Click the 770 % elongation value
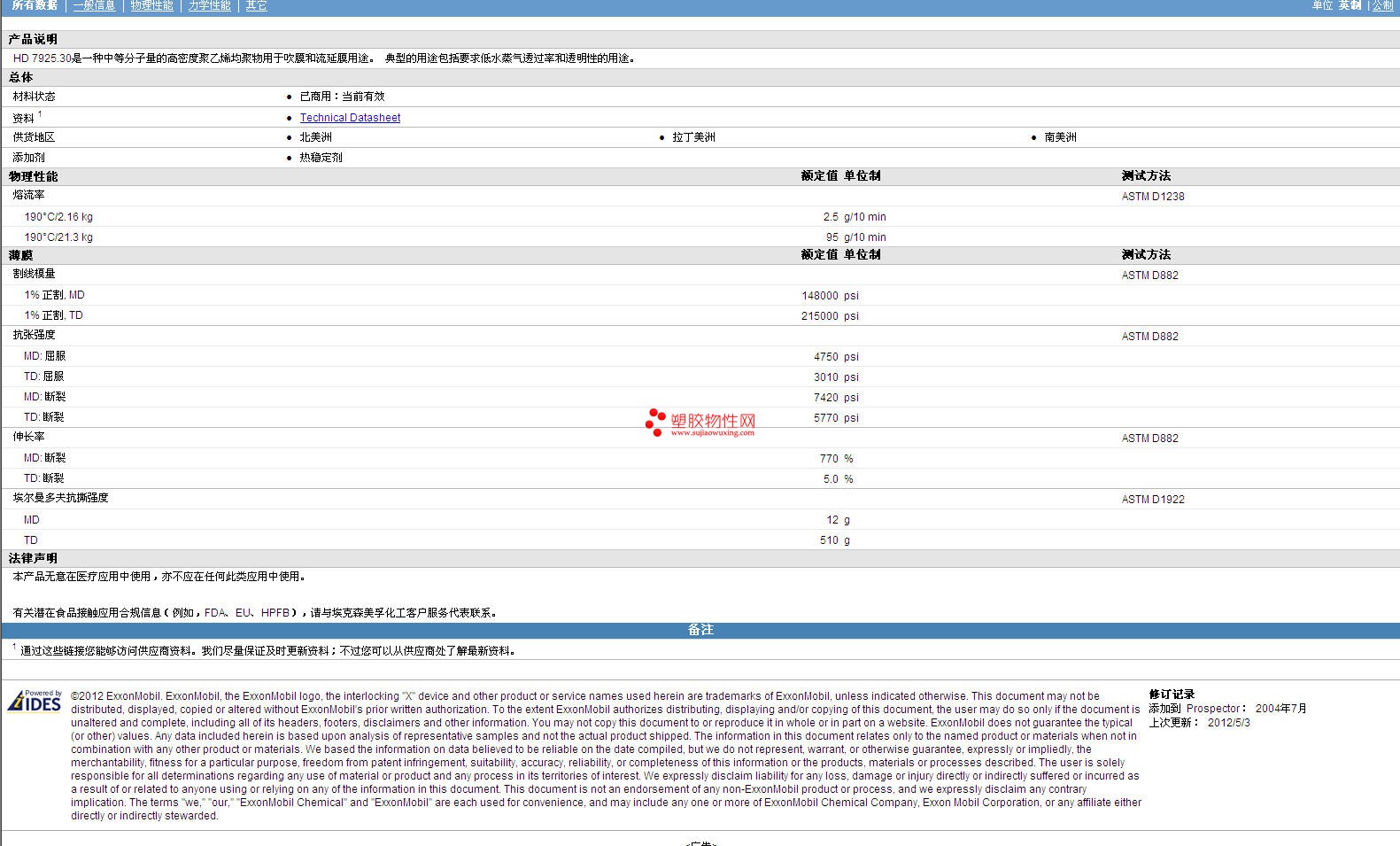 (836, 459)
